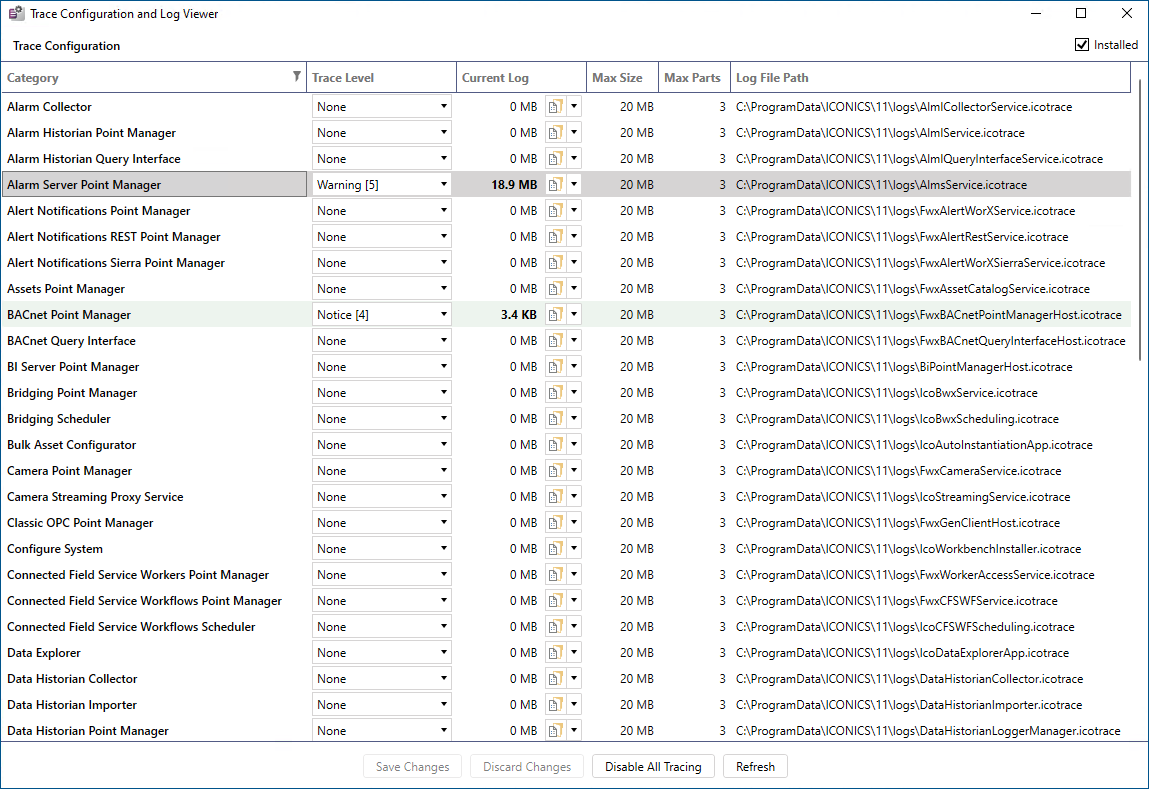Open the log file icon for Alarm Collector
The width and height of the screenshot is (1149, 789).
(555, 107)
